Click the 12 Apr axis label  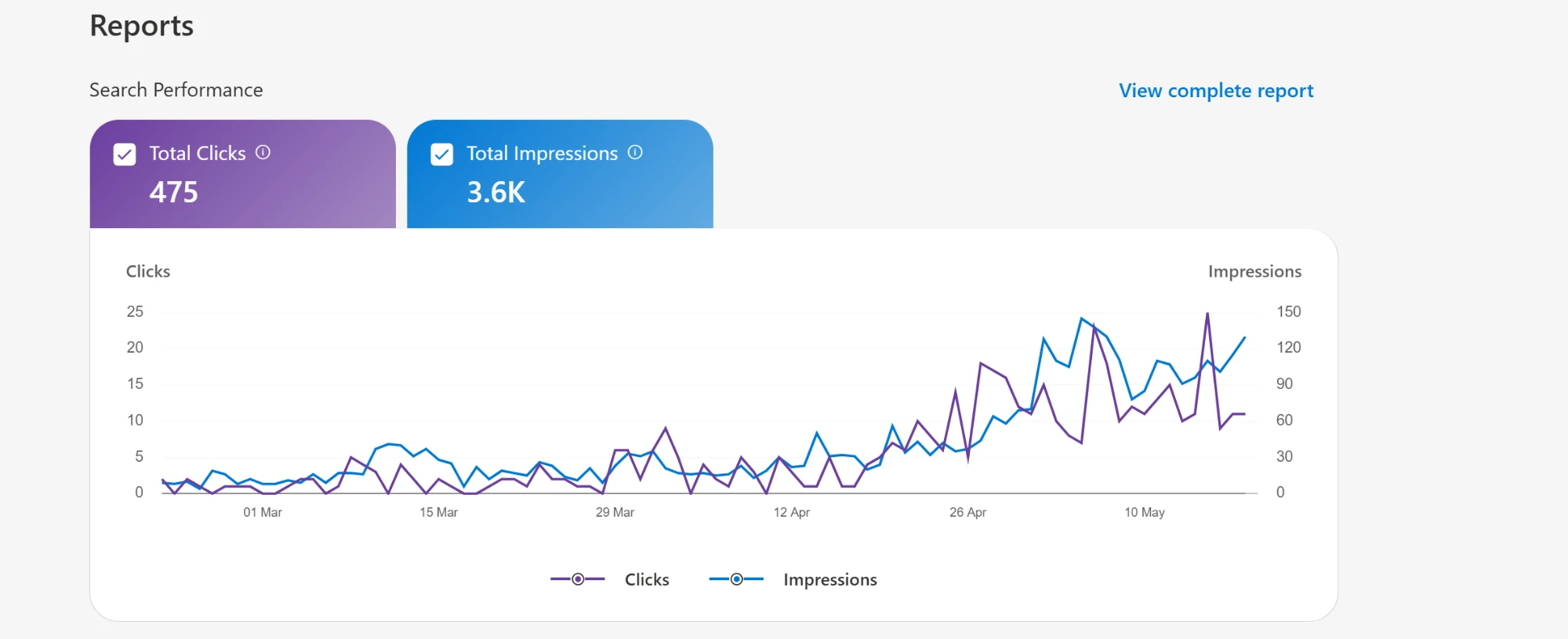[x=792, y=512]
